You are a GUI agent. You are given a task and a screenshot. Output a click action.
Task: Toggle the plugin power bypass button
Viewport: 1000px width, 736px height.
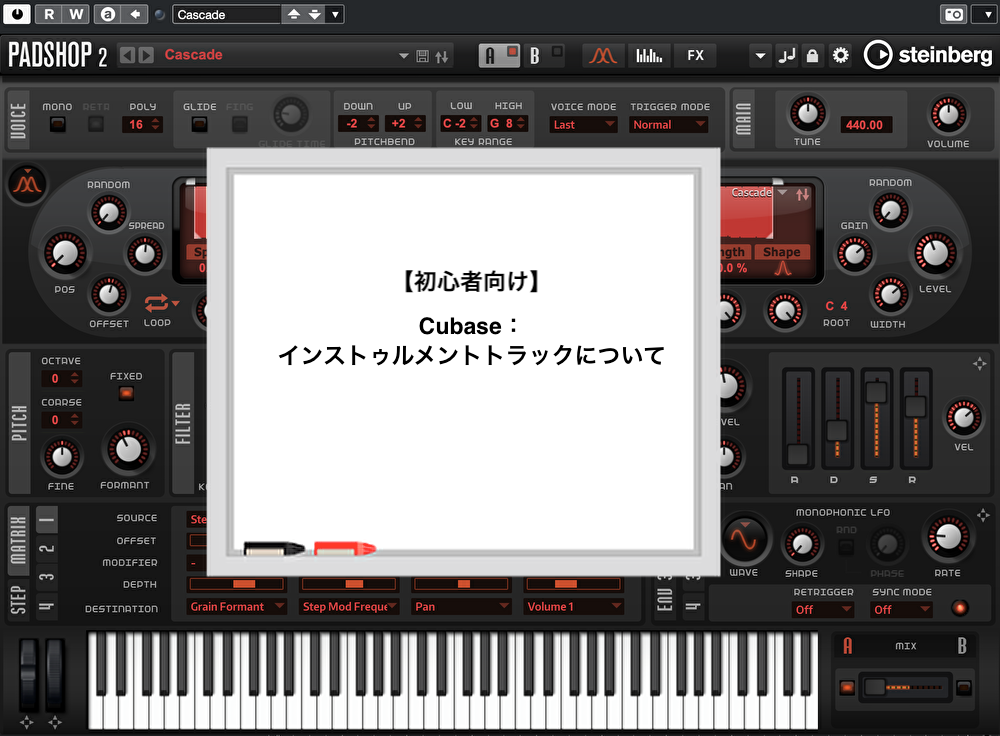pos(17,14)
